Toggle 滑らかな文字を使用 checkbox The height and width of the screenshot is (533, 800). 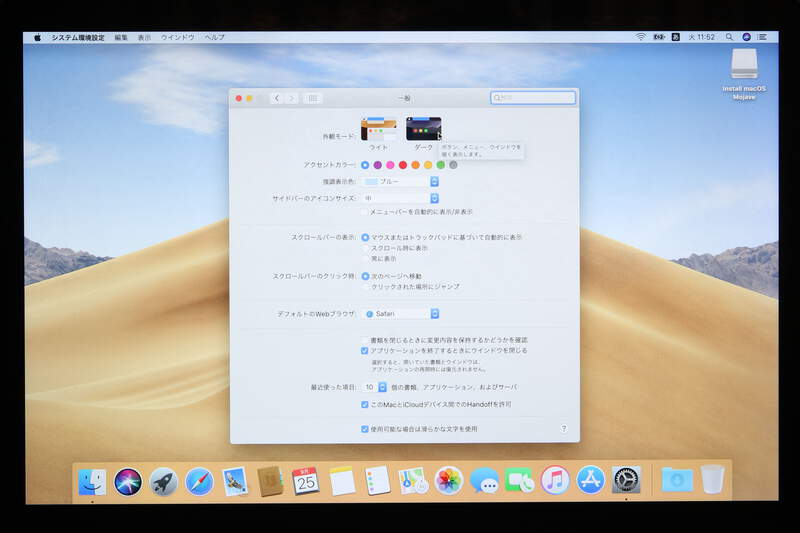pyautogui.click(x=365, y=429)
